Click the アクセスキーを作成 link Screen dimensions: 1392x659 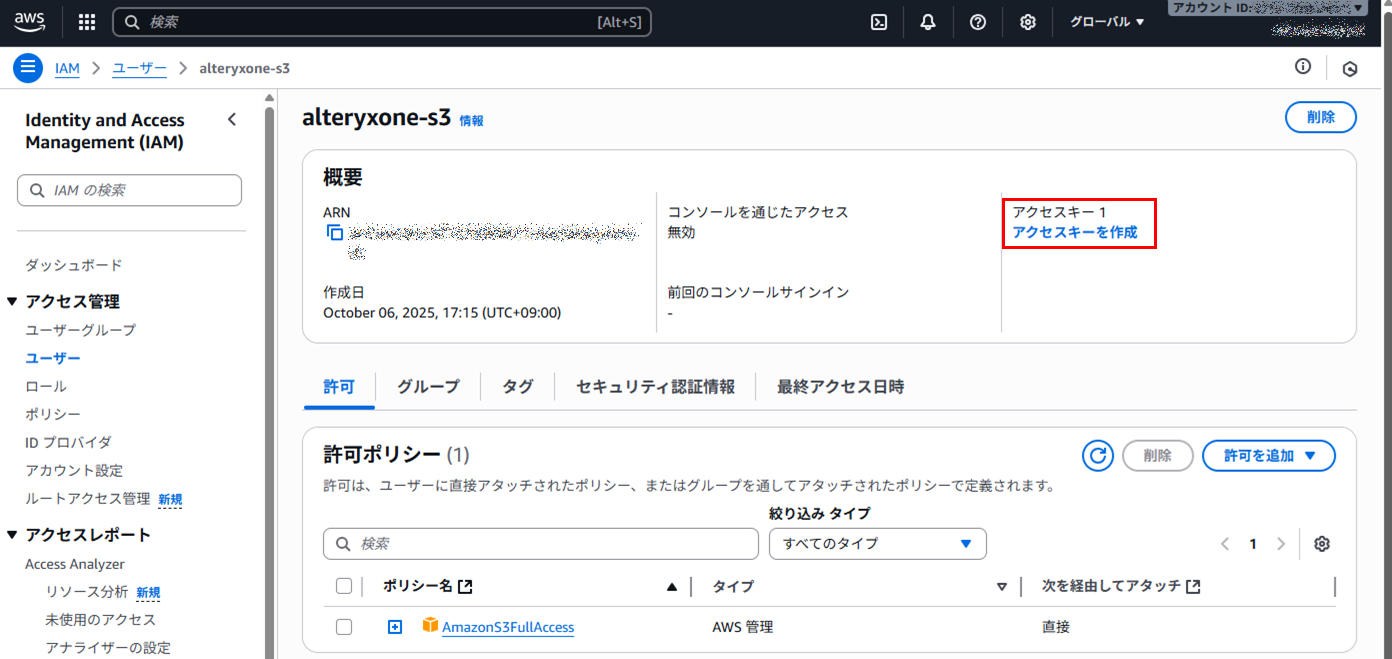[x=1075, y=232]
